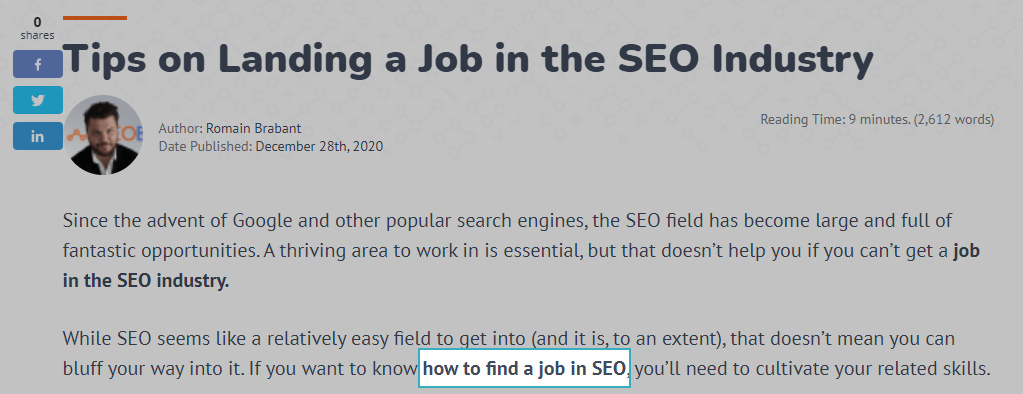1023x394 pixels.
Task: Click the '0' share counter number
Action: 37,22
